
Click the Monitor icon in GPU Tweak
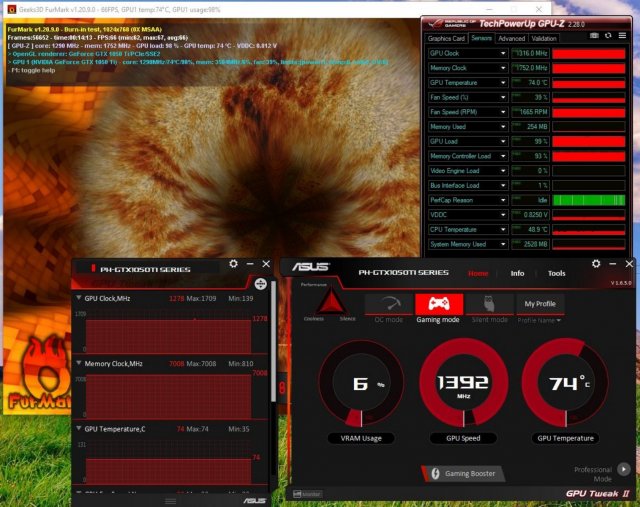pos(307,492)
